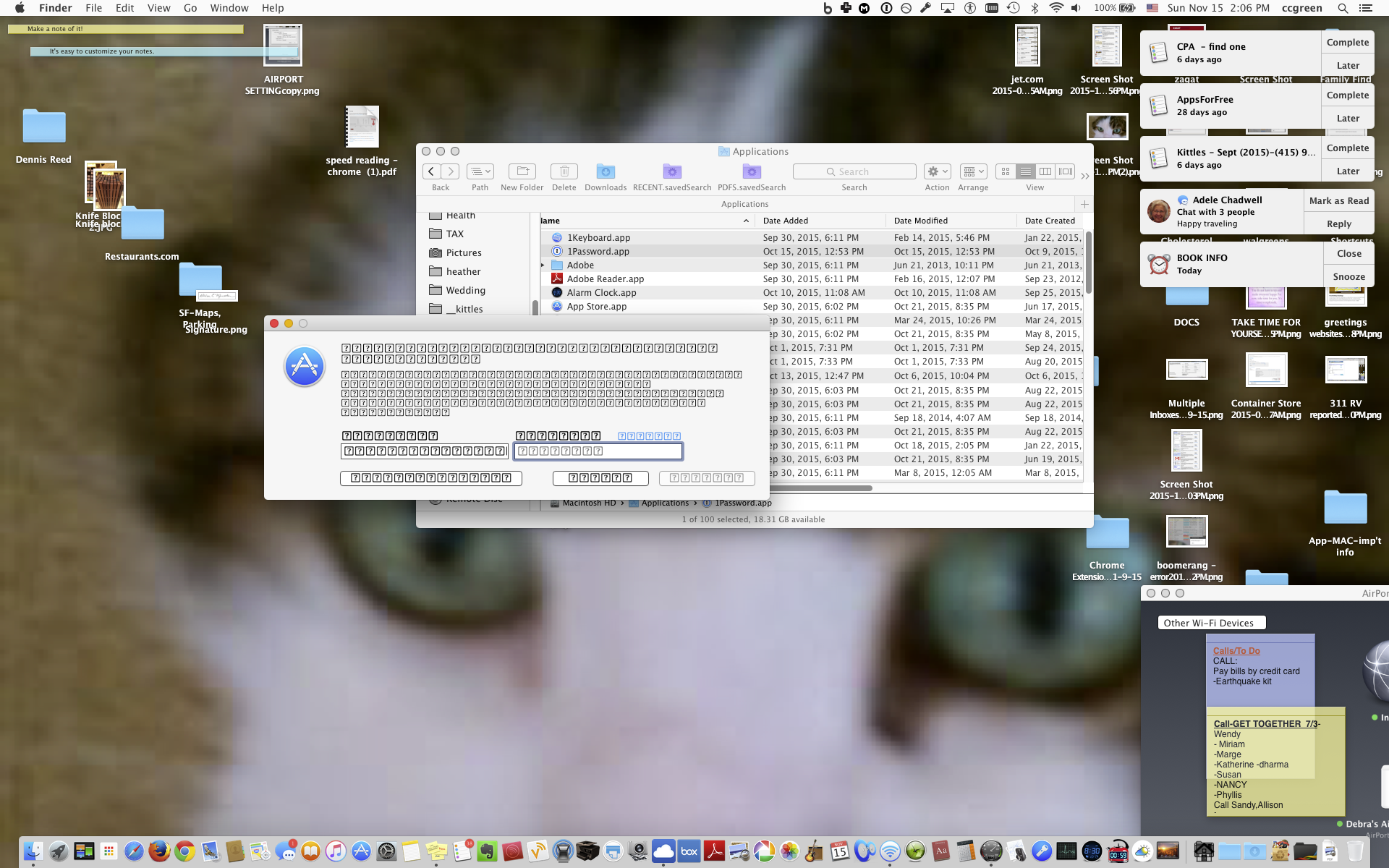Open PDFS.savedSearch toolbar icon

(x=752, y=171)
